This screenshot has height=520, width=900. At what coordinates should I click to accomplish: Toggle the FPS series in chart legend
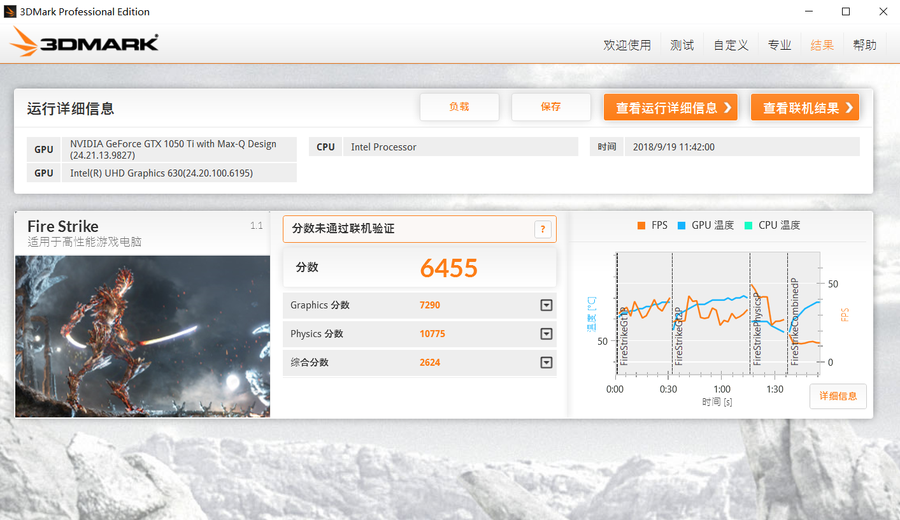[x=651, y=226]
